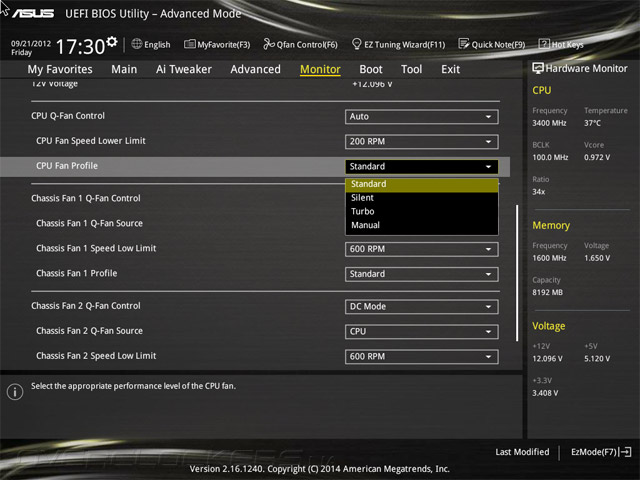Open the CPU Q-Fan Control dropdown
The height and width of the screenshot is (480, 640).
coord(421,117)
